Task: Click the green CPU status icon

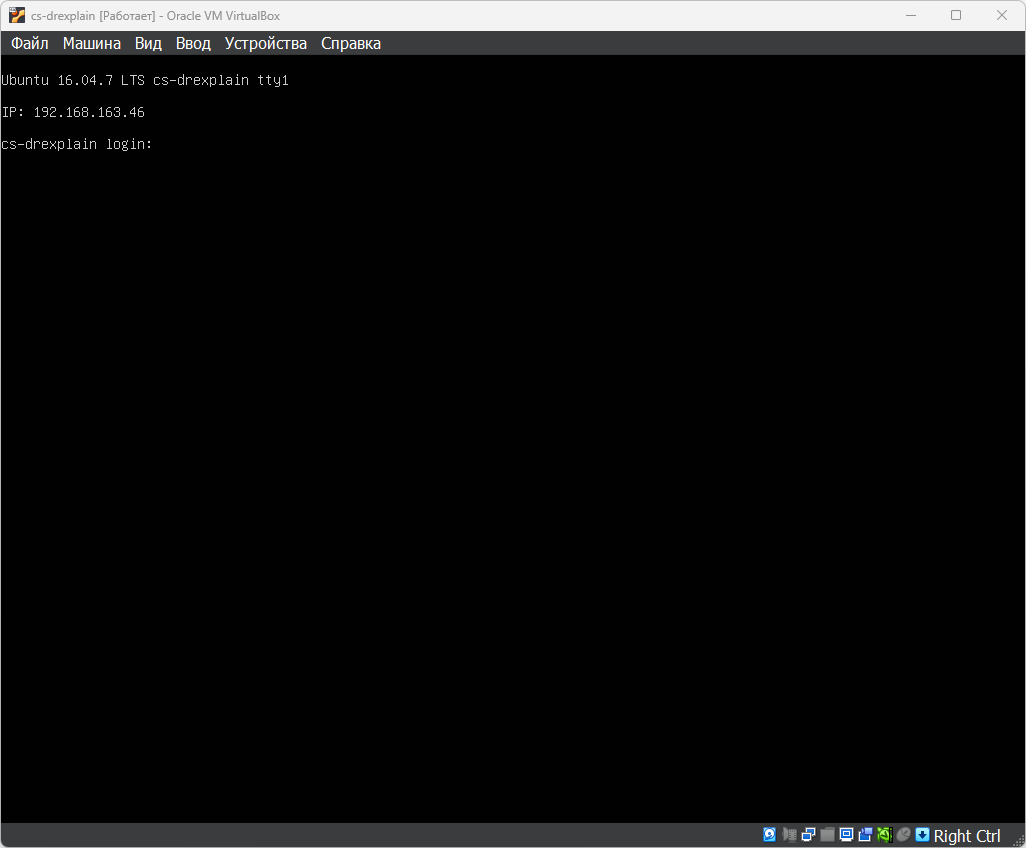Action: pyautogui.click(x=884, y=835)
